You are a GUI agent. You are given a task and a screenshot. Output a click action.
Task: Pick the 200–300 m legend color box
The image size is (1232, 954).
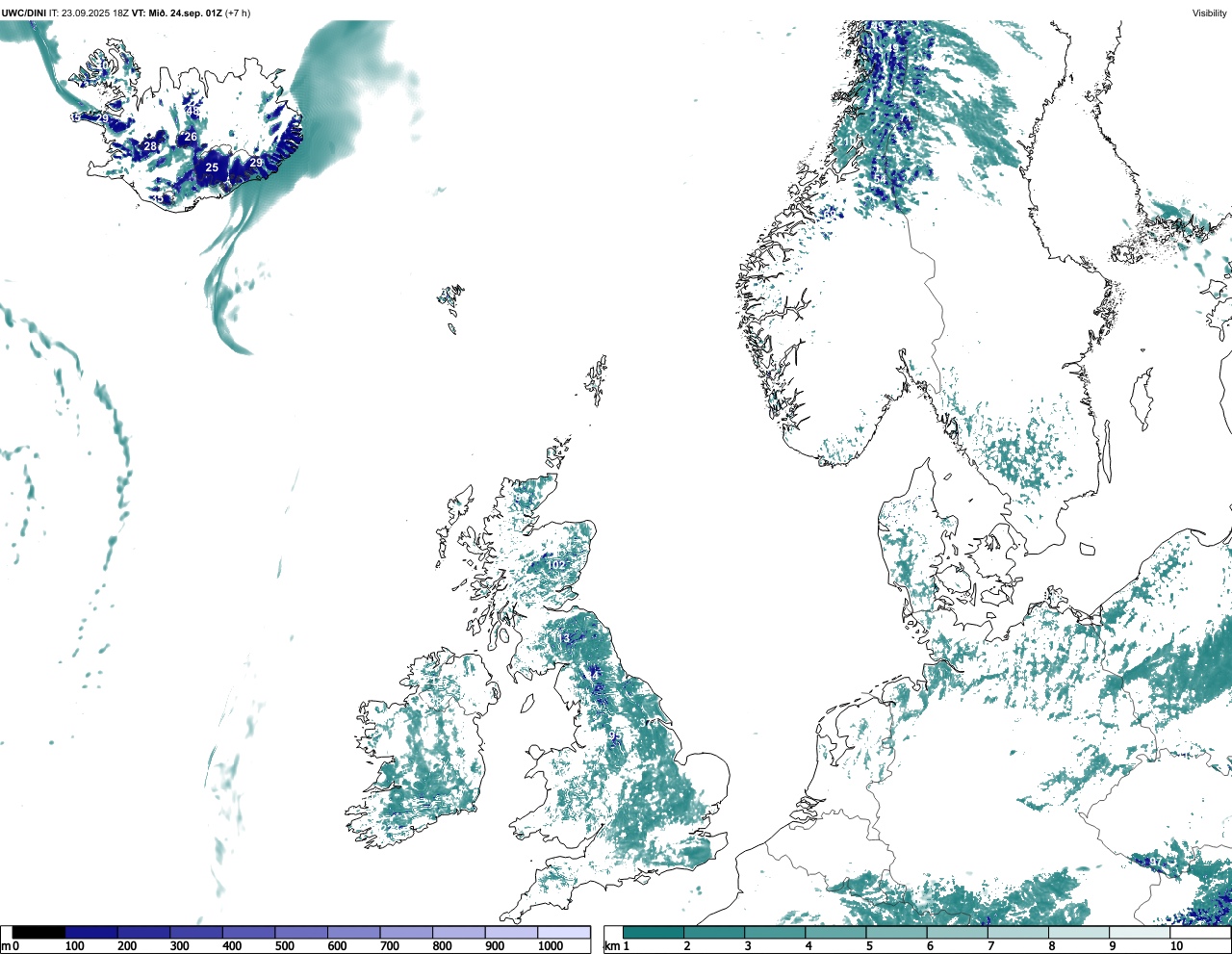[x=143, y=933]
